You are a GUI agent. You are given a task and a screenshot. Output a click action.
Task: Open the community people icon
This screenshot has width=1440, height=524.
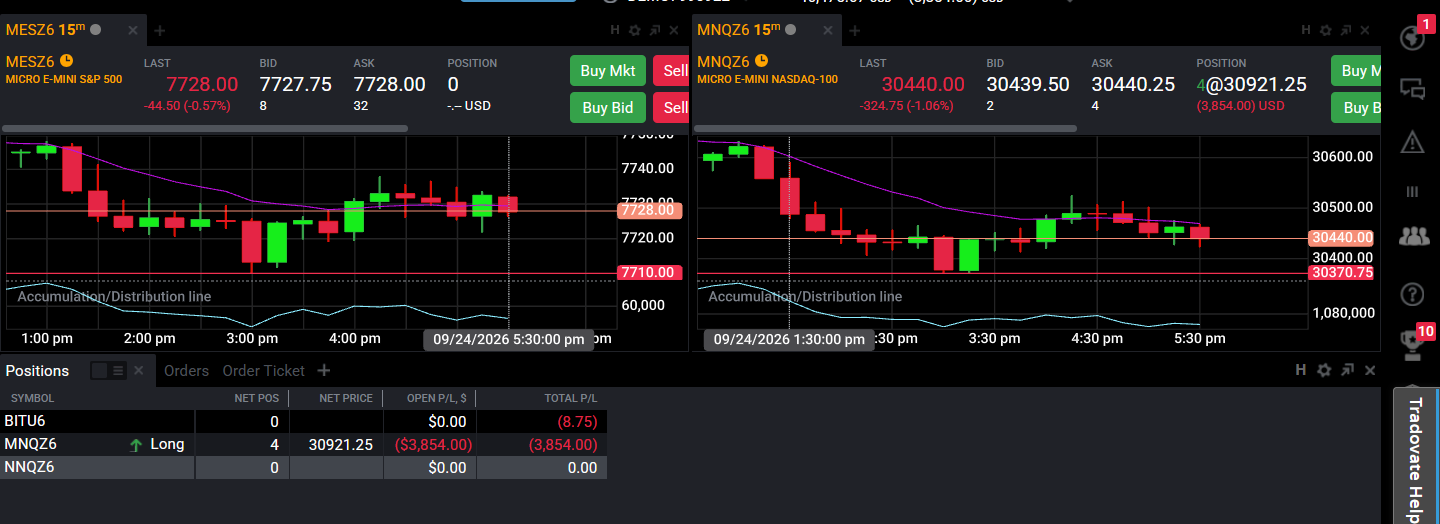coord(1413,236)
